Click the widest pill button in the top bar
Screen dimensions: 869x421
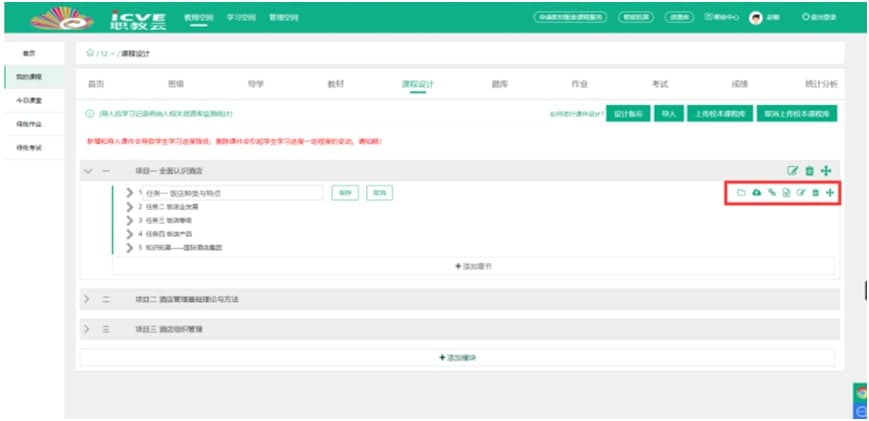(x=570, y=18)
